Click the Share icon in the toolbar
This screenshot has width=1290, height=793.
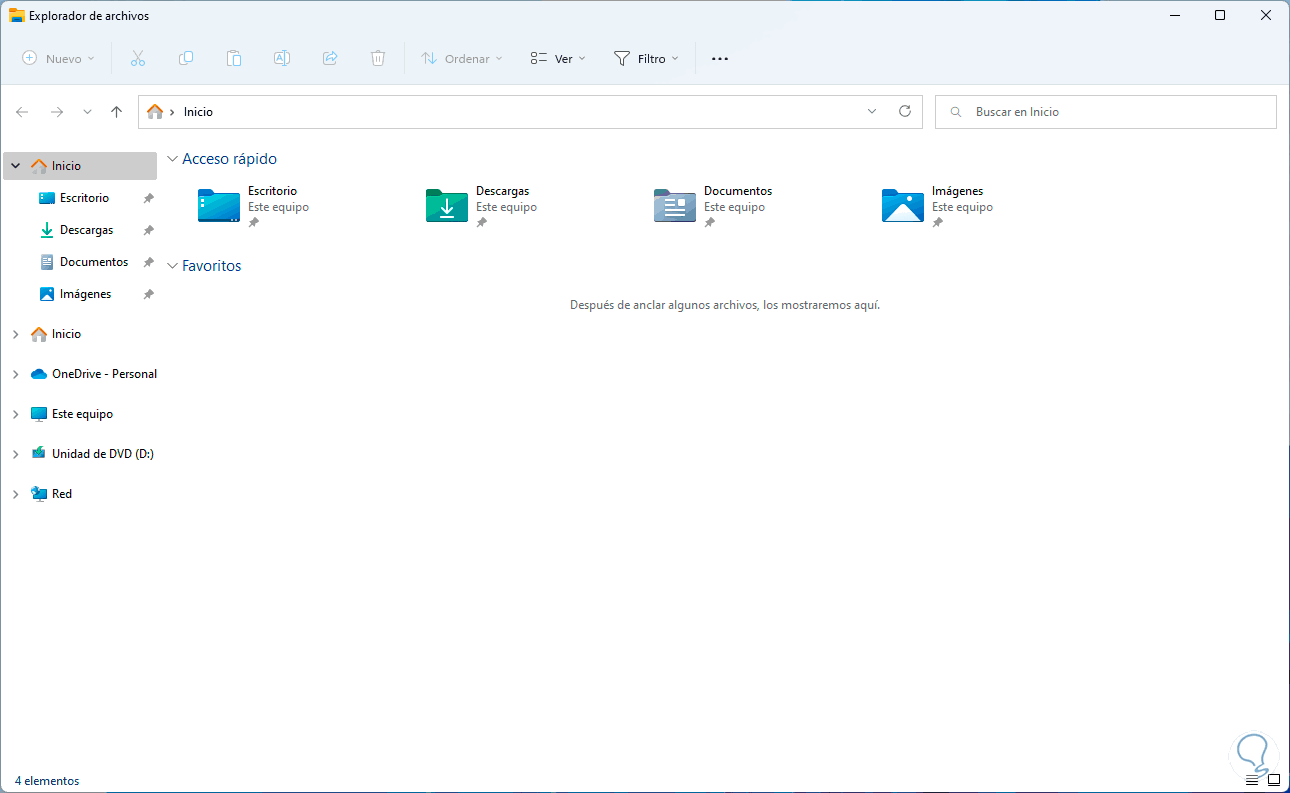(x=330, y=59)
